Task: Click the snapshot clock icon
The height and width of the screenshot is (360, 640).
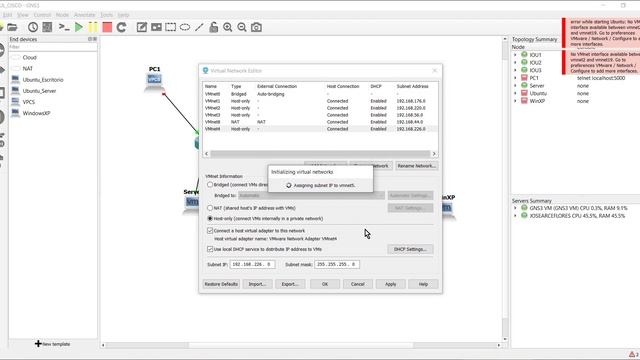Action: 33,27
